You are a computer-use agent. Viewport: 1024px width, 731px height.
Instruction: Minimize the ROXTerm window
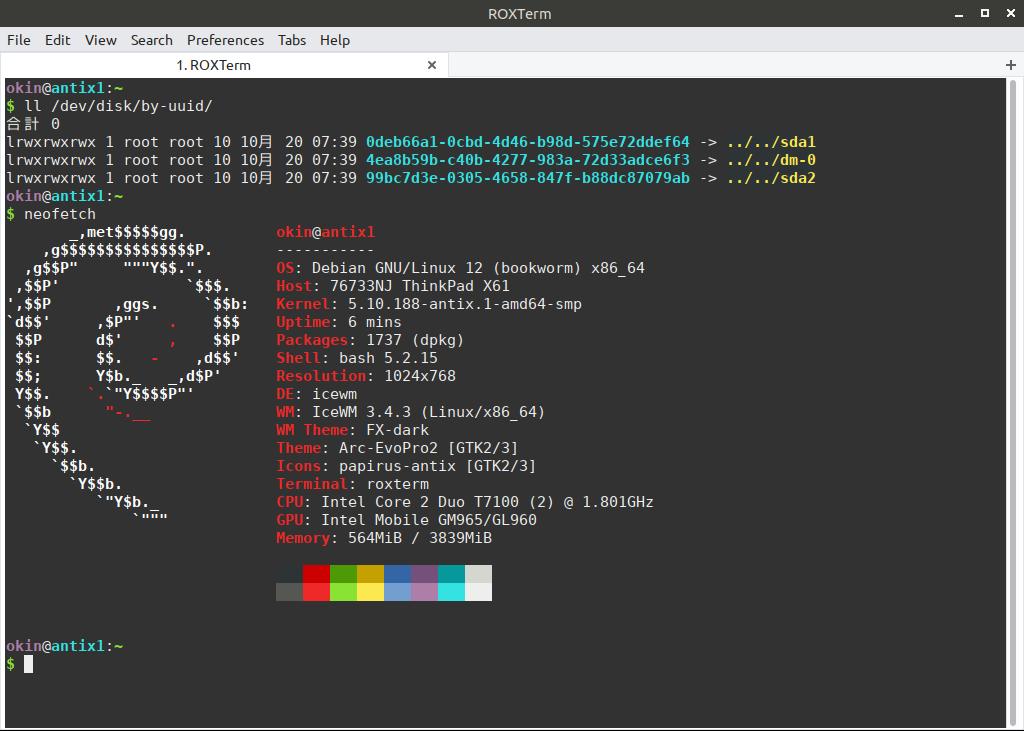(x=959, y=14)
